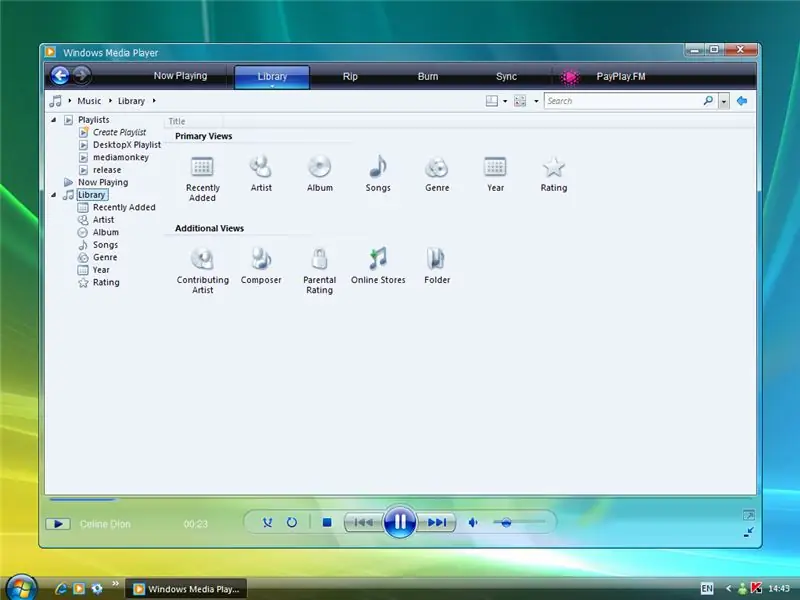The image size is (800, 600).
Task: Collapse the Library tree node
Action: click(x=54, y=195)
